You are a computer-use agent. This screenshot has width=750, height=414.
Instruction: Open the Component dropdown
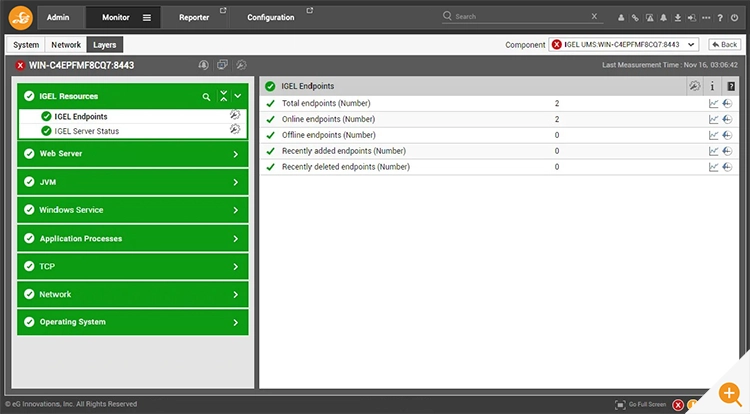[623, 44]
